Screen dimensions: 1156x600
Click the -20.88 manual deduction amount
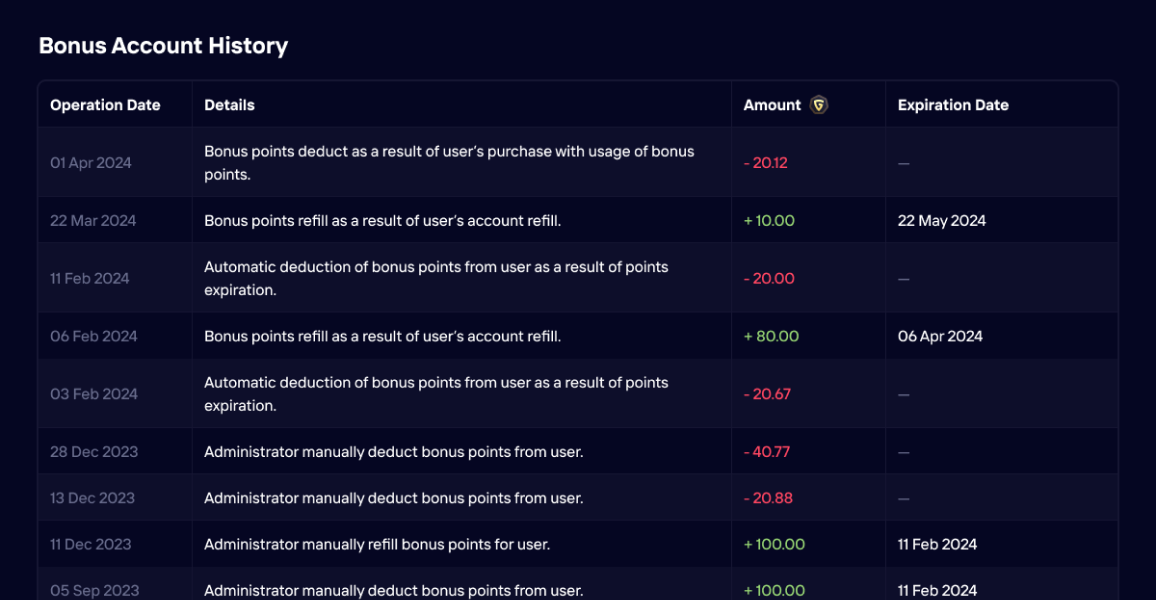click(x=768, y=498)
